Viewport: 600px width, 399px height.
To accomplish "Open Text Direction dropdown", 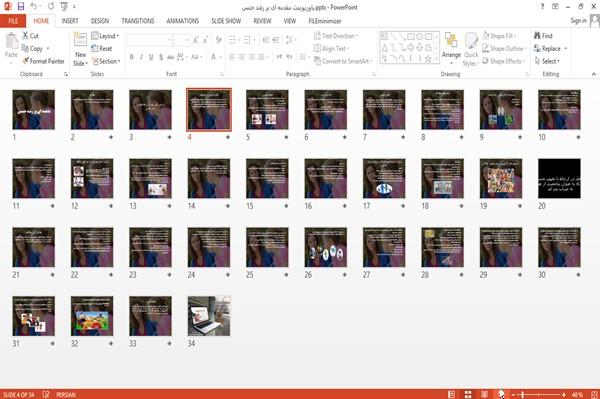I will click(336, 36).
